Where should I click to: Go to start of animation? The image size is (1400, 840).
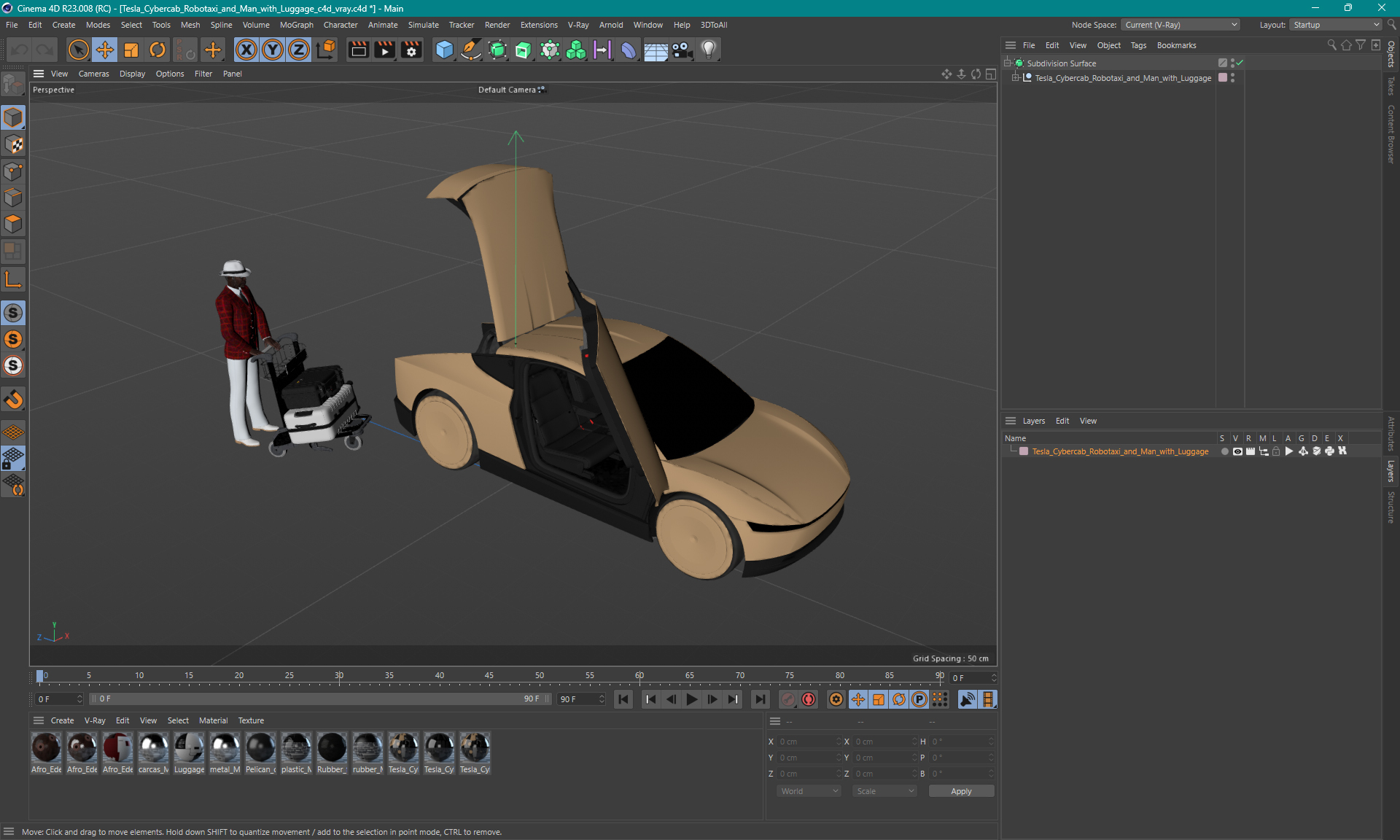click(623, 699)
